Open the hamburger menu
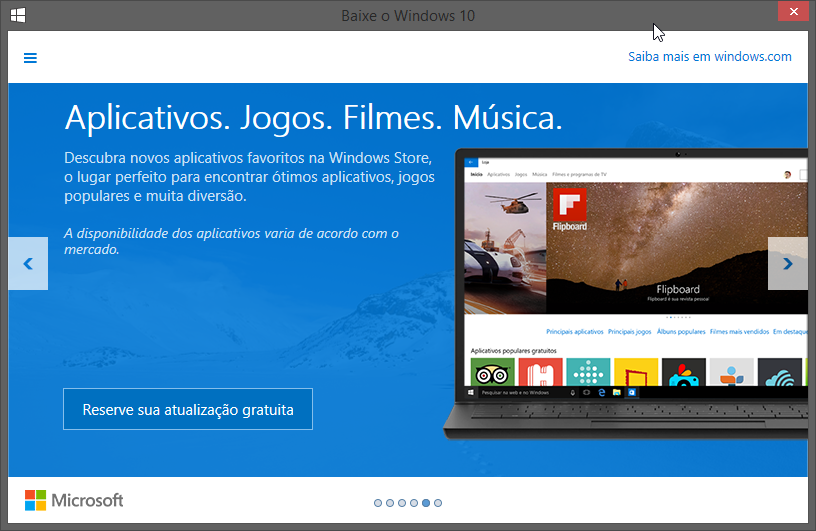Image resolution: width=816 pixels, height=531 pixels. click(x=30, y=58)
